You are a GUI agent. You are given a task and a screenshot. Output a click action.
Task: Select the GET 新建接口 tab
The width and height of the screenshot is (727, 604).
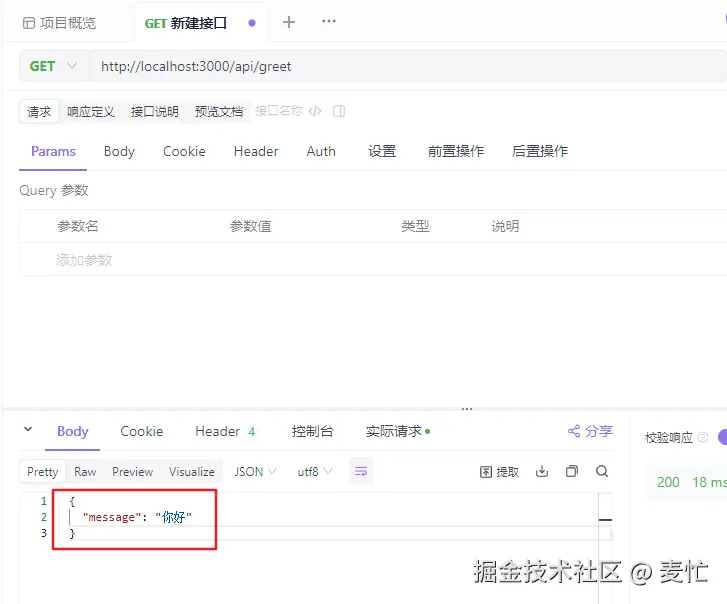[185, 23]
